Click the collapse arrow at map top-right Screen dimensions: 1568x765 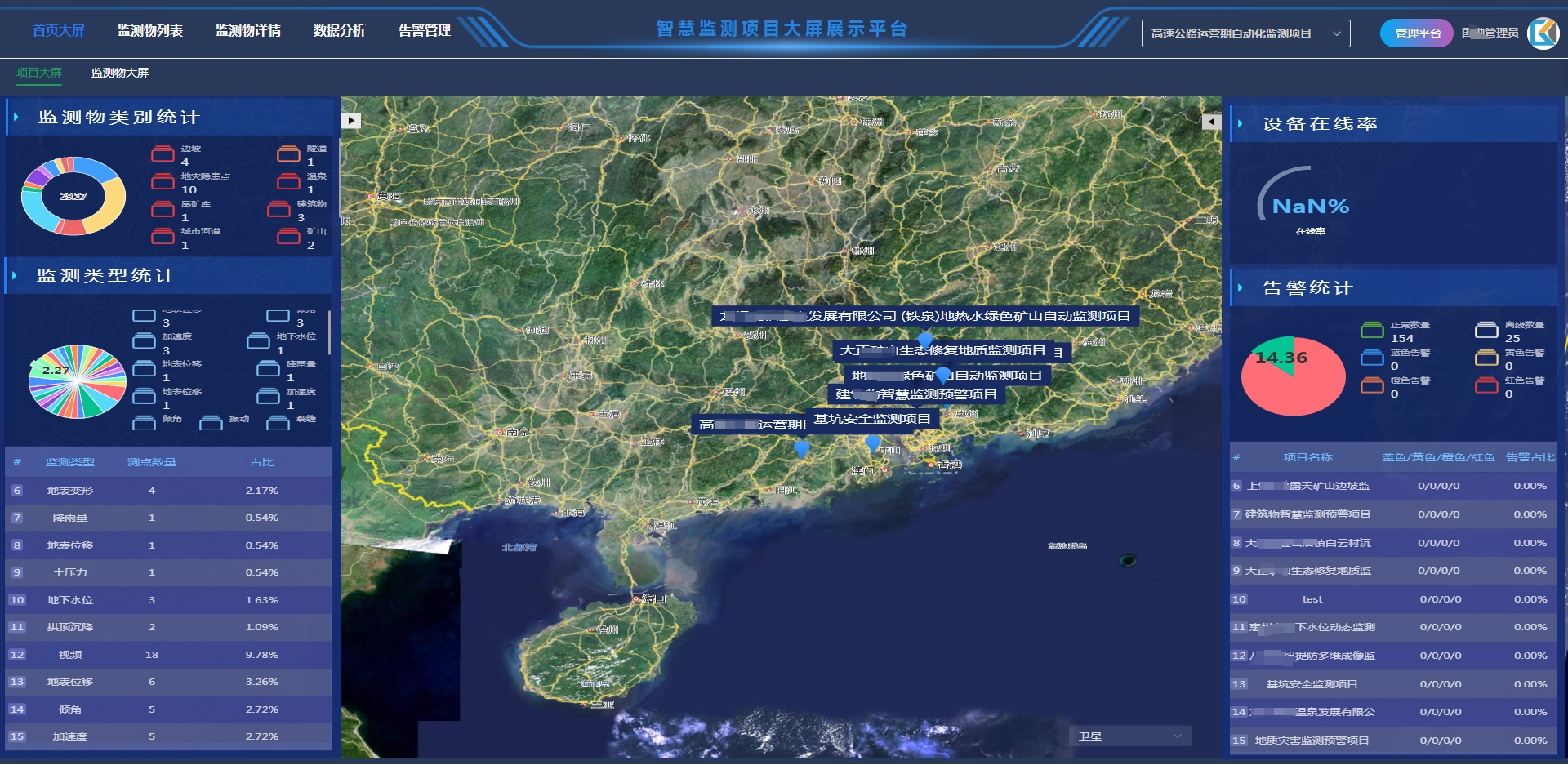click(1211, 122)
